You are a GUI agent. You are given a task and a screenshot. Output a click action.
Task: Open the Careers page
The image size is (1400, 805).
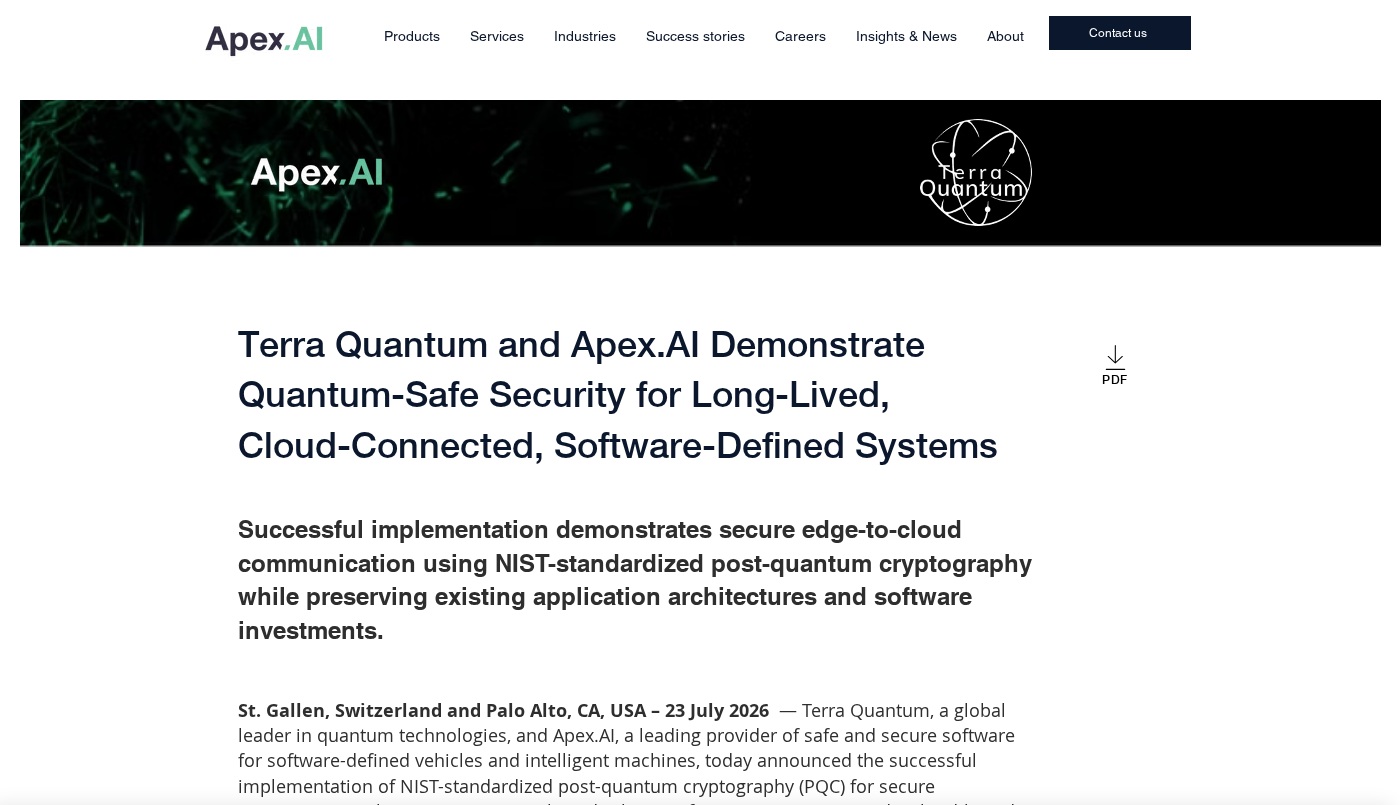(x=800, y=36)
